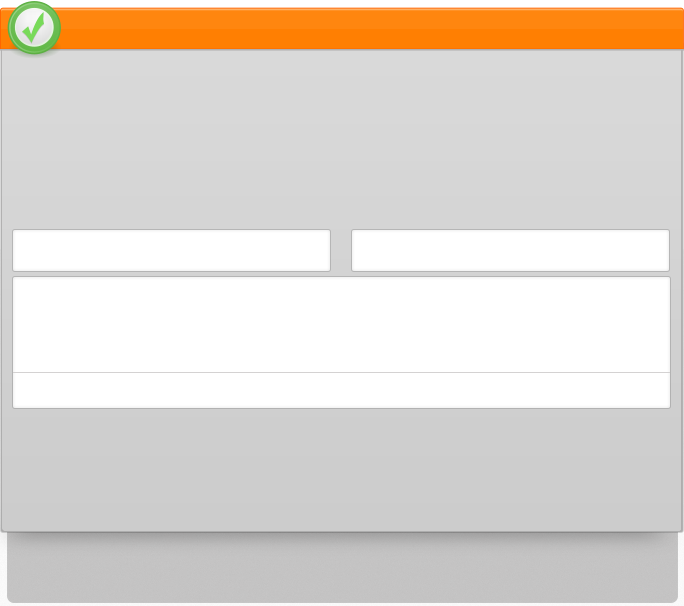Focus the left white input field
The image size is (684, 606).
point(171,250)
